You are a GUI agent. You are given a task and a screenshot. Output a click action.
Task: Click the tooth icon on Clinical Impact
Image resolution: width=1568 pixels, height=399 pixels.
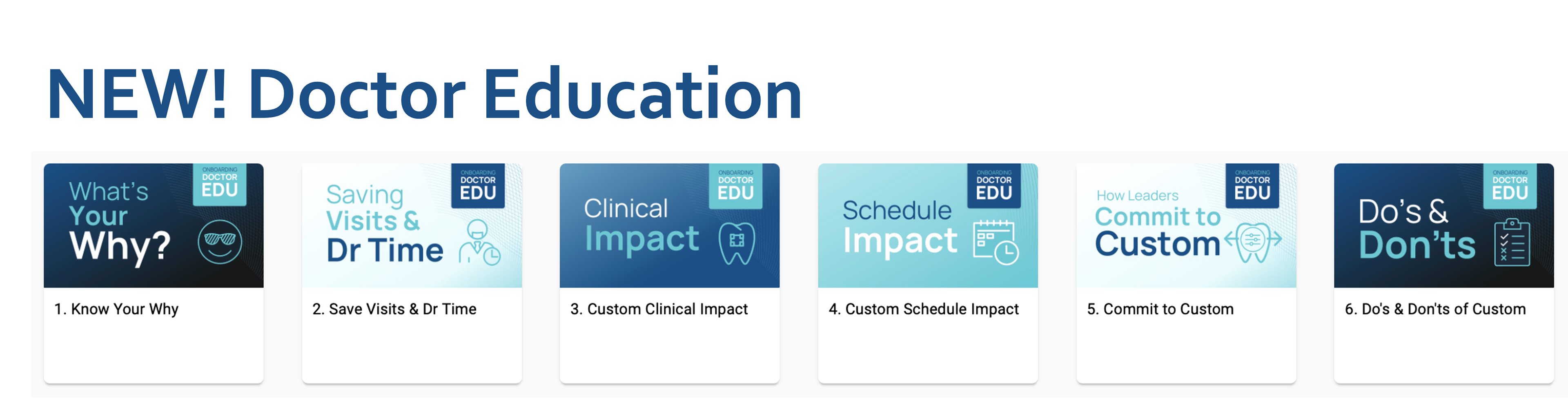coord(737,243)
